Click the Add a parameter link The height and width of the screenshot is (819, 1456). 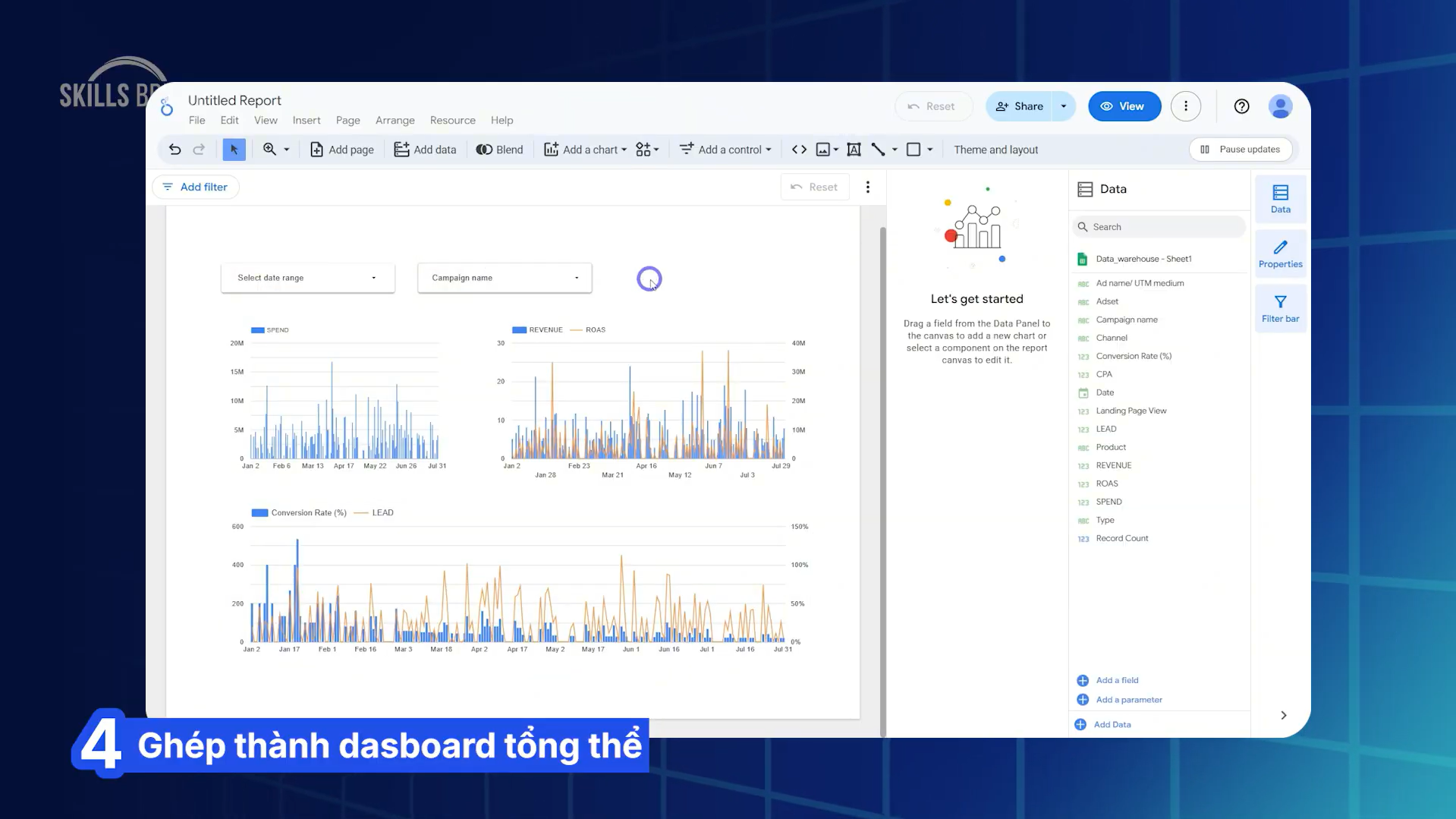tap(1128, 700)
